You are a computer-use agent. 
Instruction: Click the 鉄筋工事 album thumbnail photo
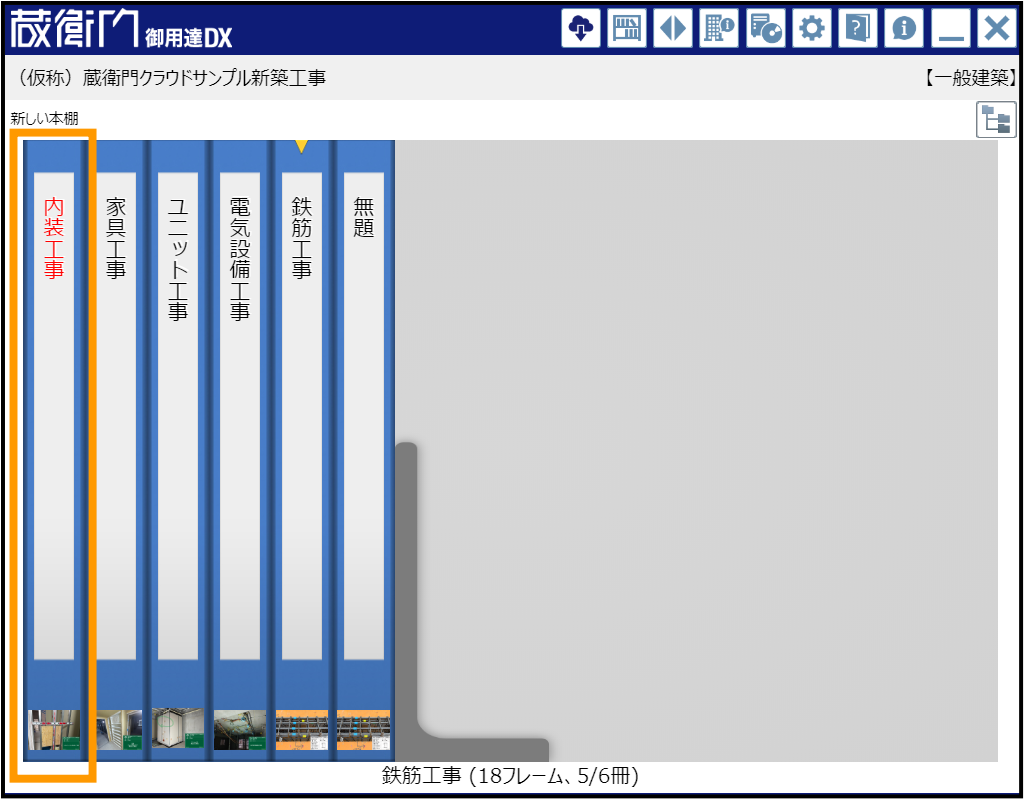[302, 730]
